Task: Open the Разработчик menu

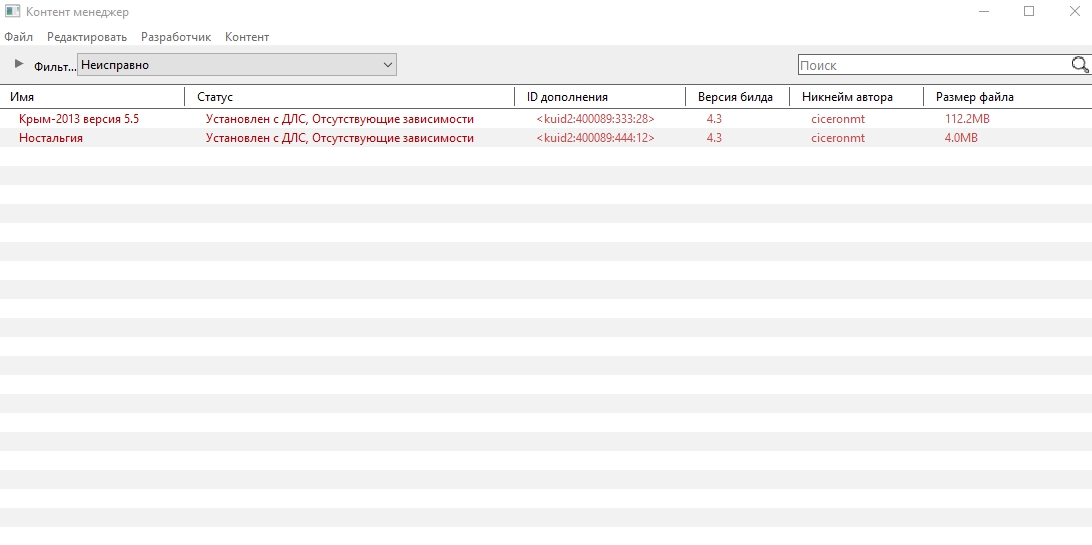Action: tap(176, 37)
